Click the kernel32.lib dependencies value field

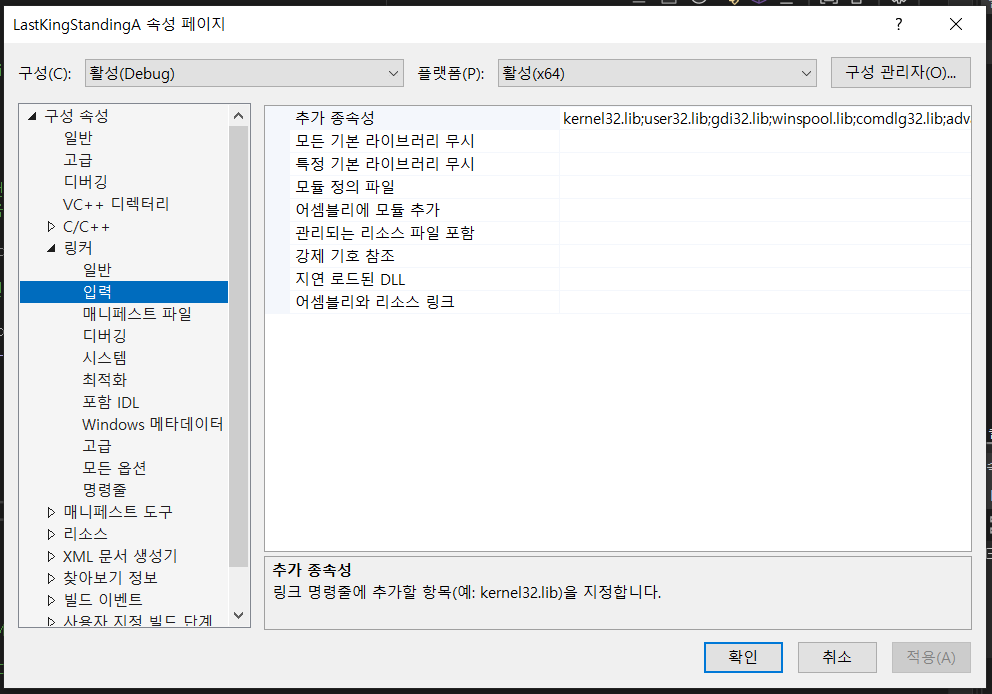(765, 118)
